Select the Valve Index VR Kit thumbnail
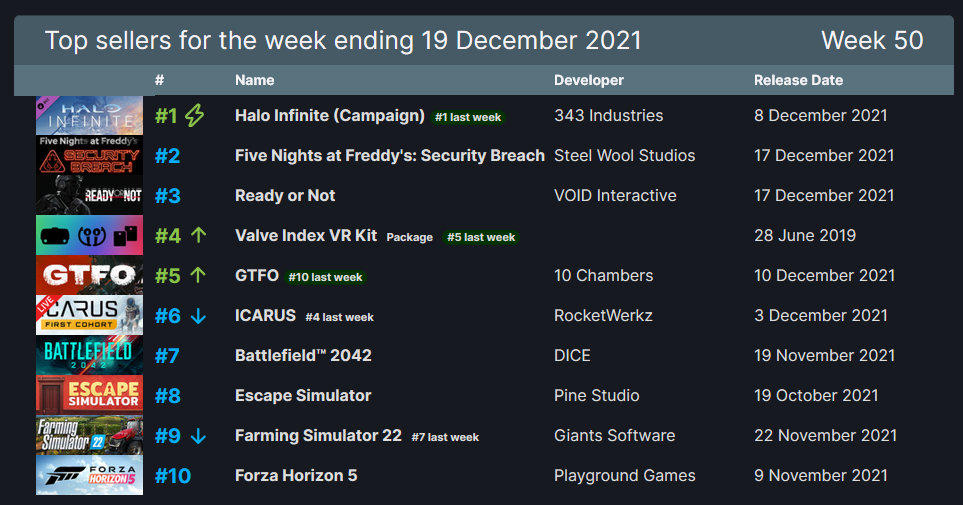The image size is (963, 505). 89,235
